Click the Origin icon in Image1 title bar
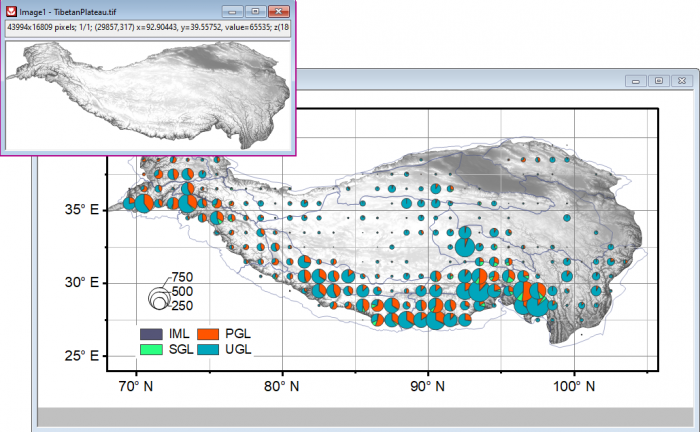The width and height of the screenshot is (700, 432). click(11, 10)
